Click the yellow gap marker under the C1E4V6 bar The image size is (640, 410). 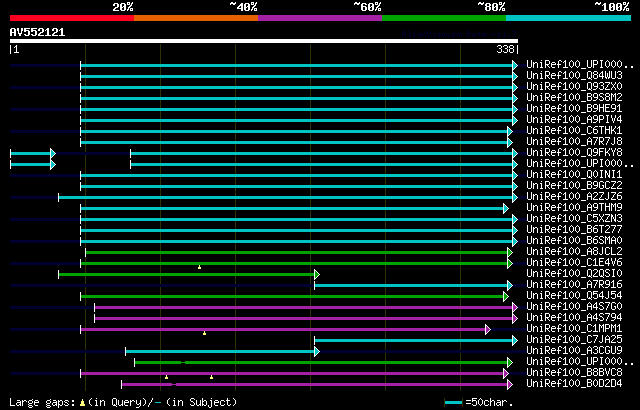(x=199, y=267)
